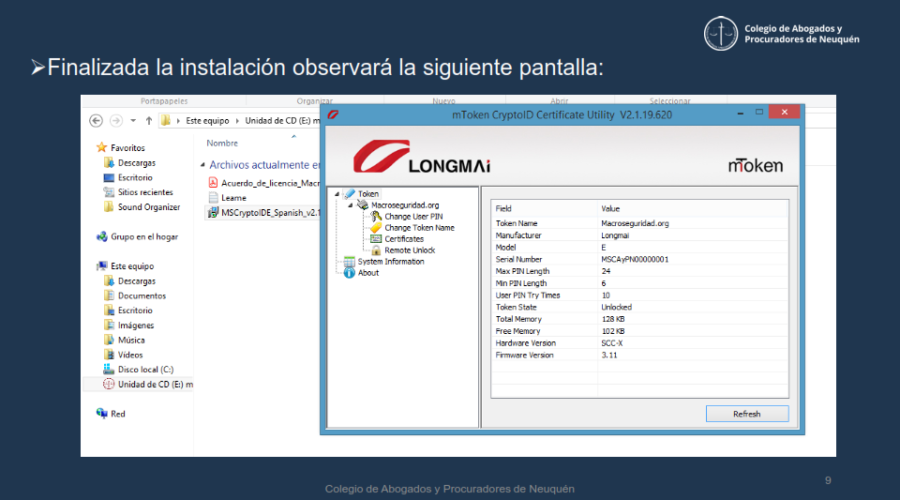Open Imágenes folder in sidebar
Screen dimensions: 900x500
point(136,325)
